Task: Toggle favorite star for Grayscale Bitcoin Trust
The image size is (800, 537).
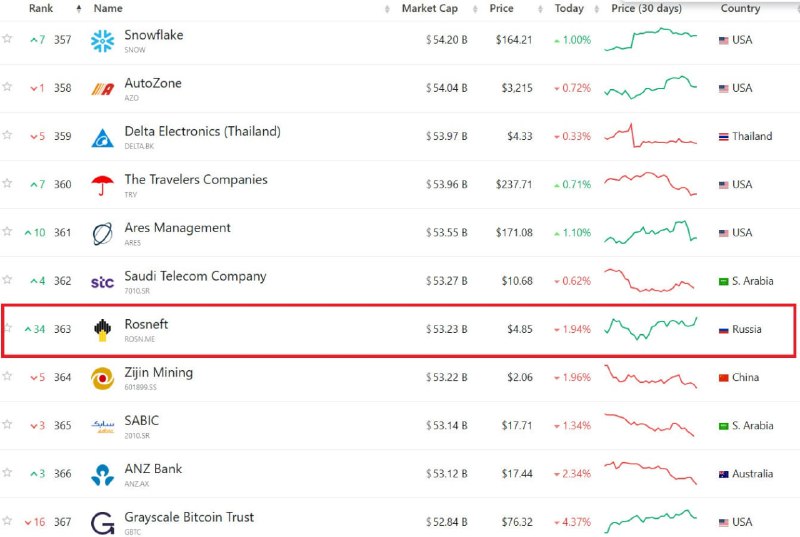Action: (7, 520)
